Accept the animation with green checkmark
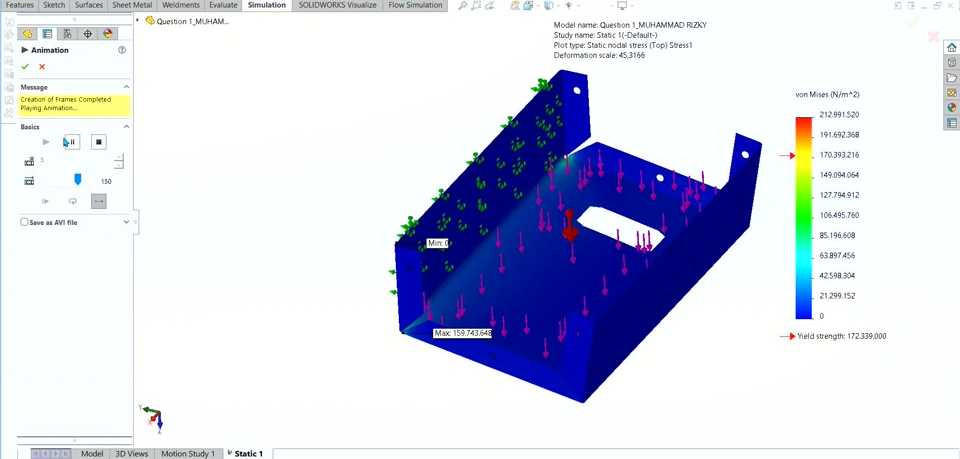Image resolution: width=960 pixels, height=459 pixels. tap(25, 66)
